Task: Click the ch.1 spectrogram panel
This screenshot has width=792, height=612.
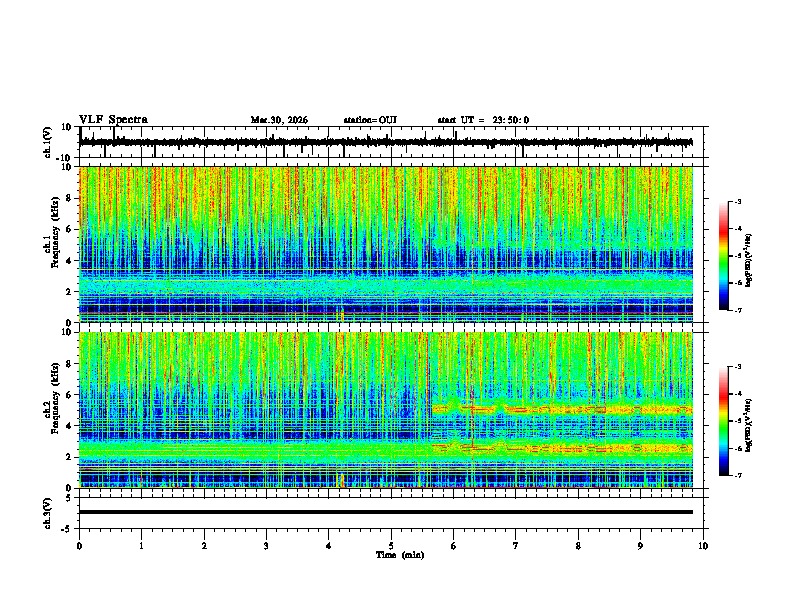Action: click(x=386, y=244)
